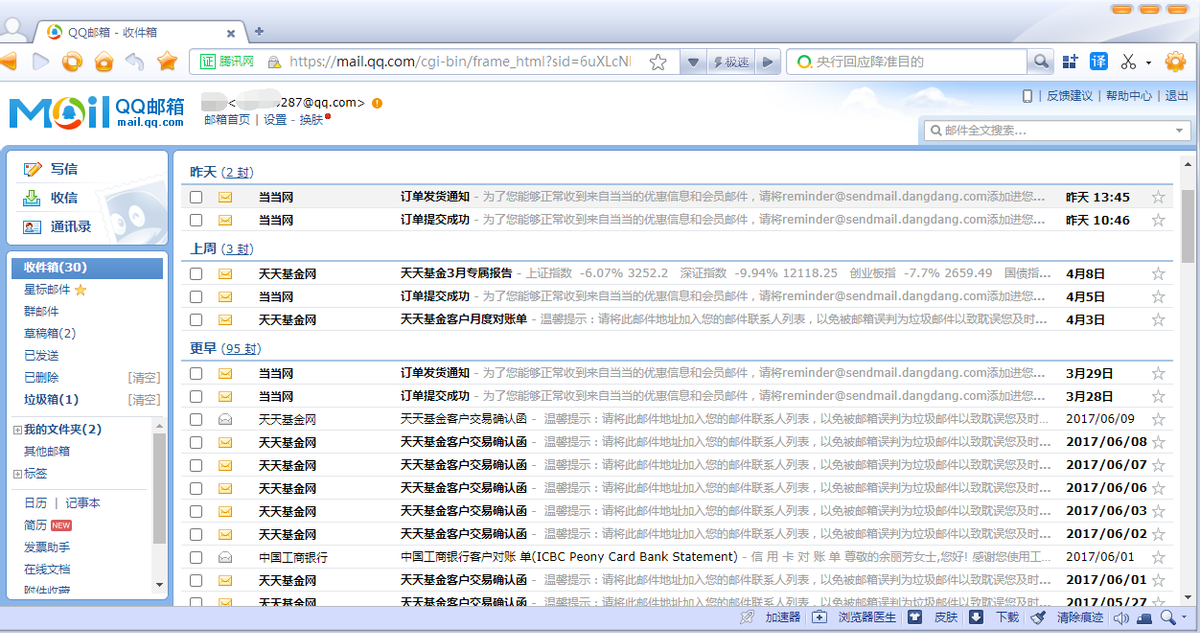Click the sidebar scroll down arrow
1200x633 pixels.
tap(159, 585)
